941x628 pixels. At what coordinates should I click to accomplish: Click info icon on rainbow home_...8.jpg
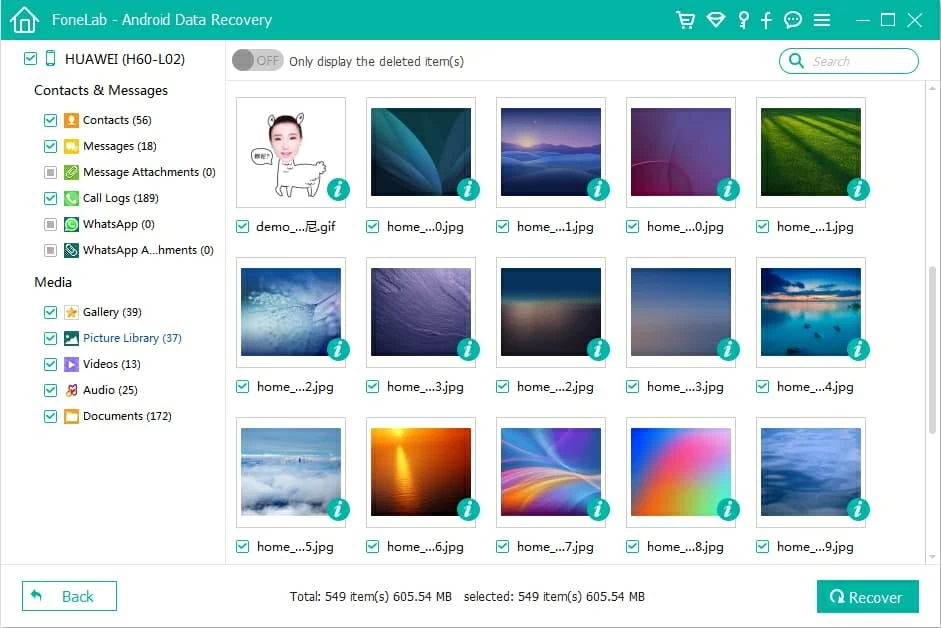coord(728,509)
